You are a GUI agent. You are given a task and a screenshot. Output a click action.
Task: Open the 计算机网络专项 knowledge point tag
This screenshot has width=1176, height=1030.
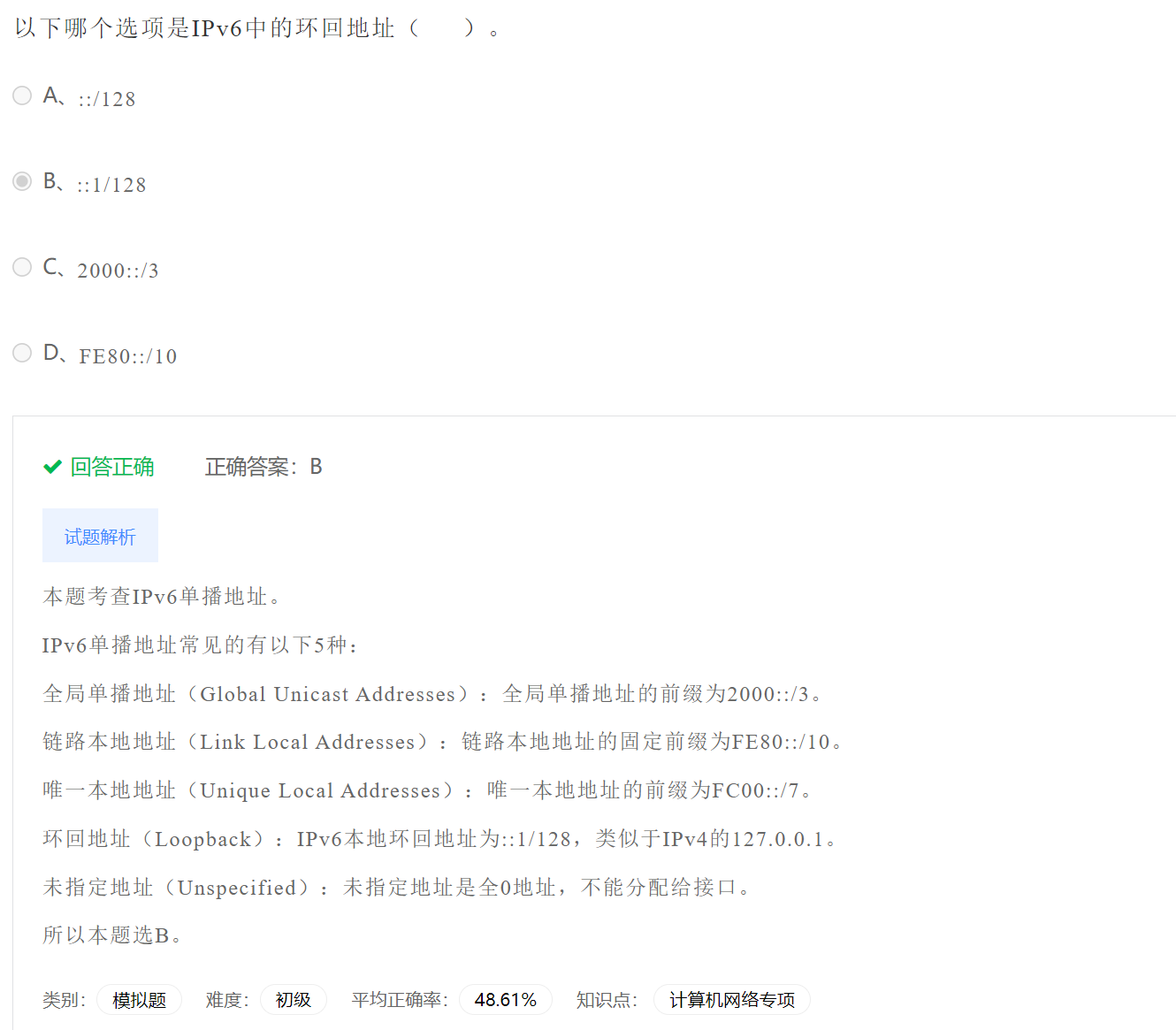[x=731, y=1000]
